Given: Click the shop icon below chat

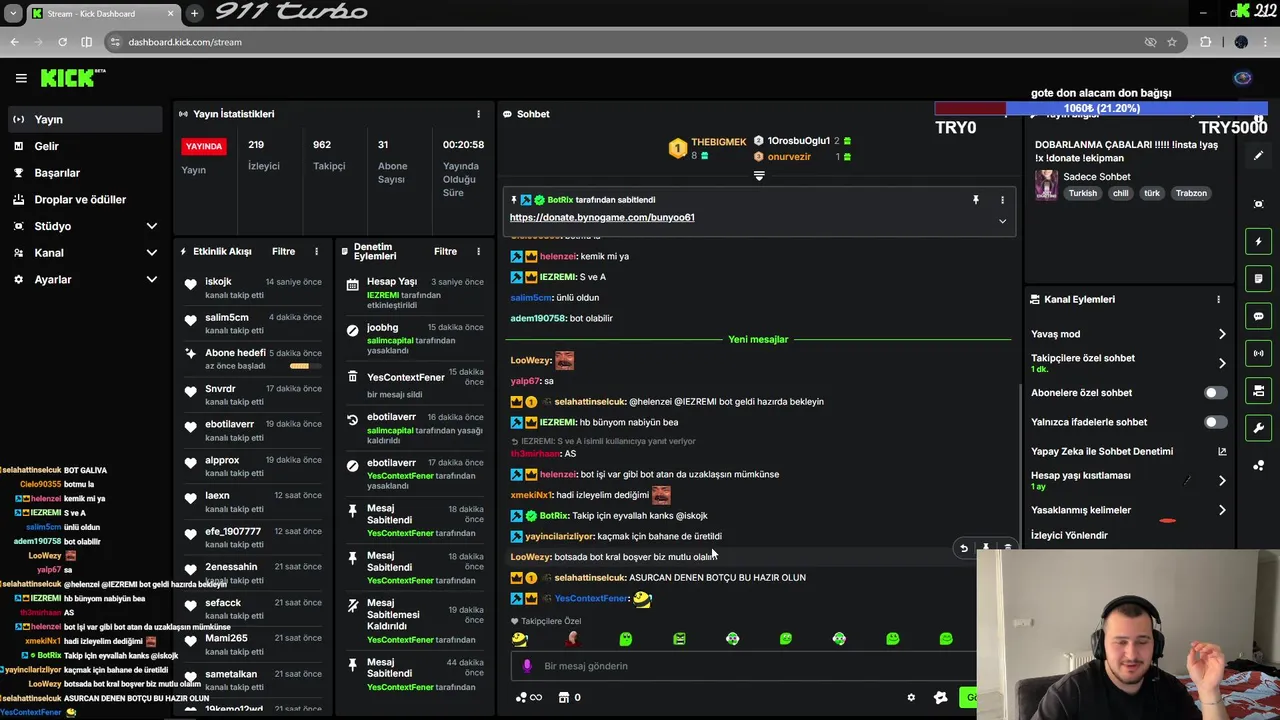Looking at the screenshot, I should [x=563, y=698].
